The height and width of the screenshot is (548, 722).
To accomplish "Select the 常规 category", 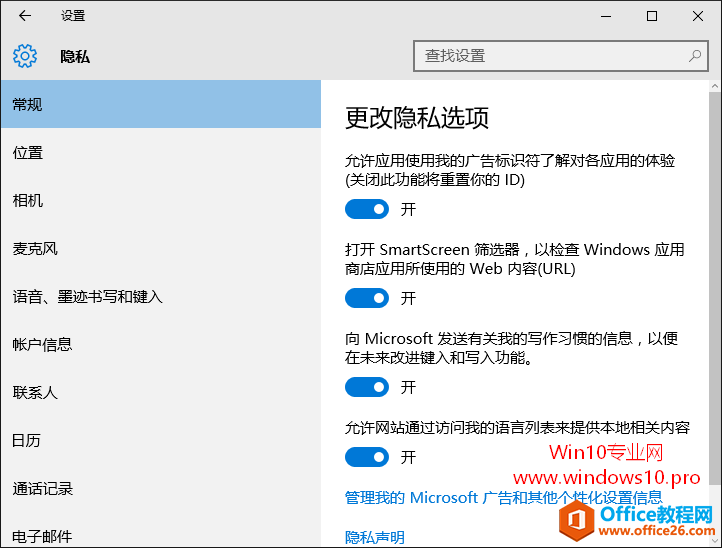I will pyautogui.click(x=161, y=104).
